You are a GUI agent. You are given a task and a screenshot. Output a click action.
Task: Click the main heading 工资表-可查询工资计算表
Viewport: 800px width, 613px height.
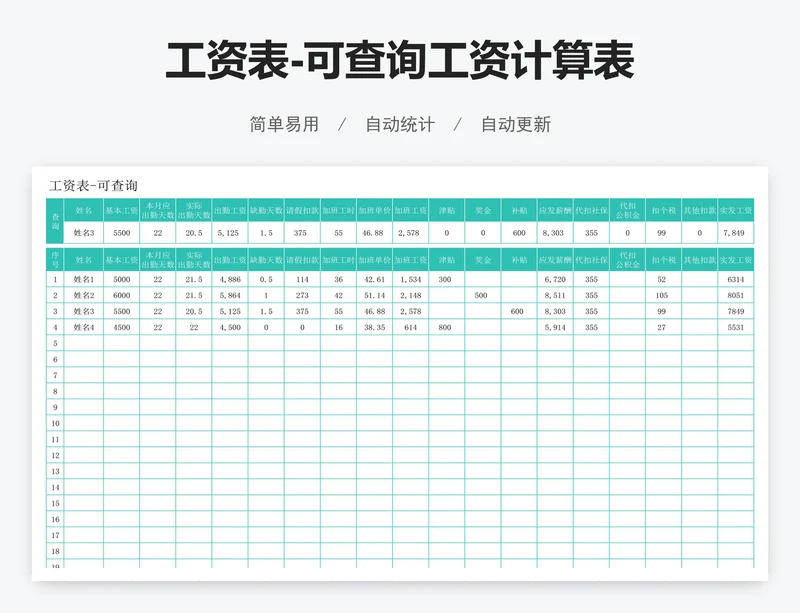[400, 61]
